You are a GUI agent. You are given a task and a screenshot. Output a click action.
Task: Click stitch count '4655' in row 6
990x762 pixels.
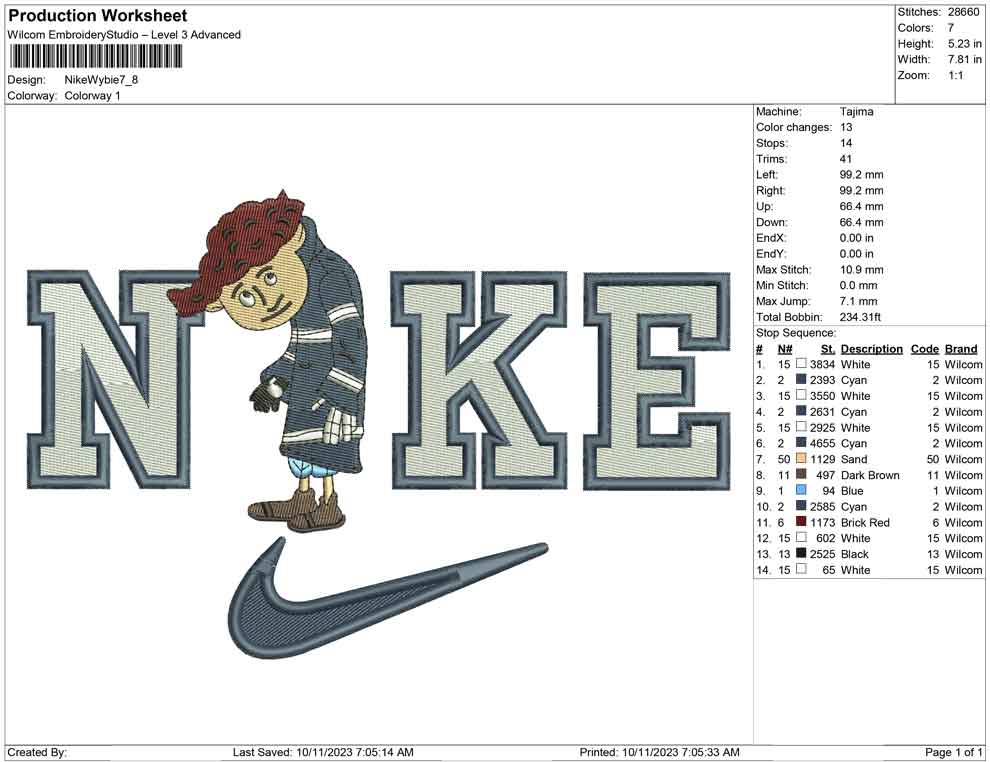click(823, 443)
